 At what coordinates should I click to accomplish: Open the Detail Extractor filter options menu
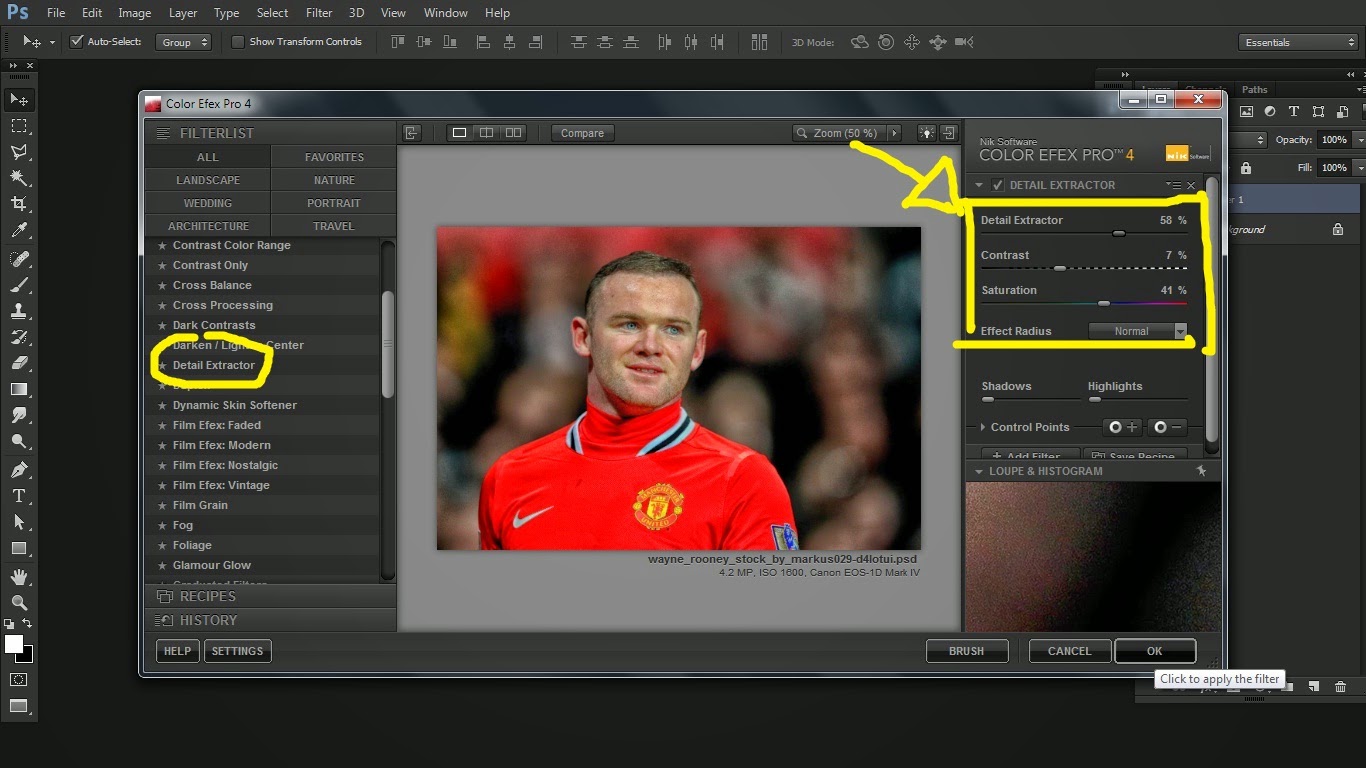1173,185
